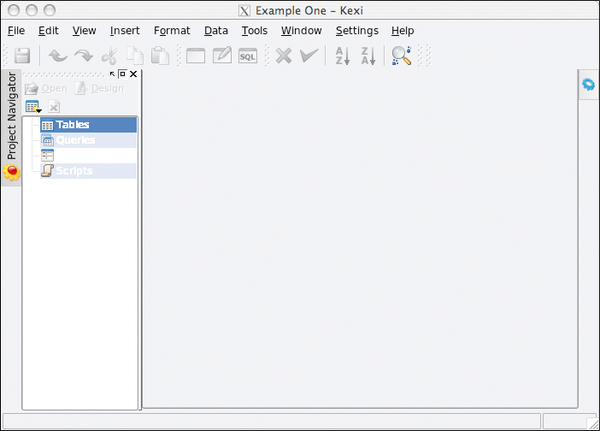The width and height of the screenshot is (600, 431).
Task: Select the Queries item in navigator tree
Action: [x=75, y=141]
